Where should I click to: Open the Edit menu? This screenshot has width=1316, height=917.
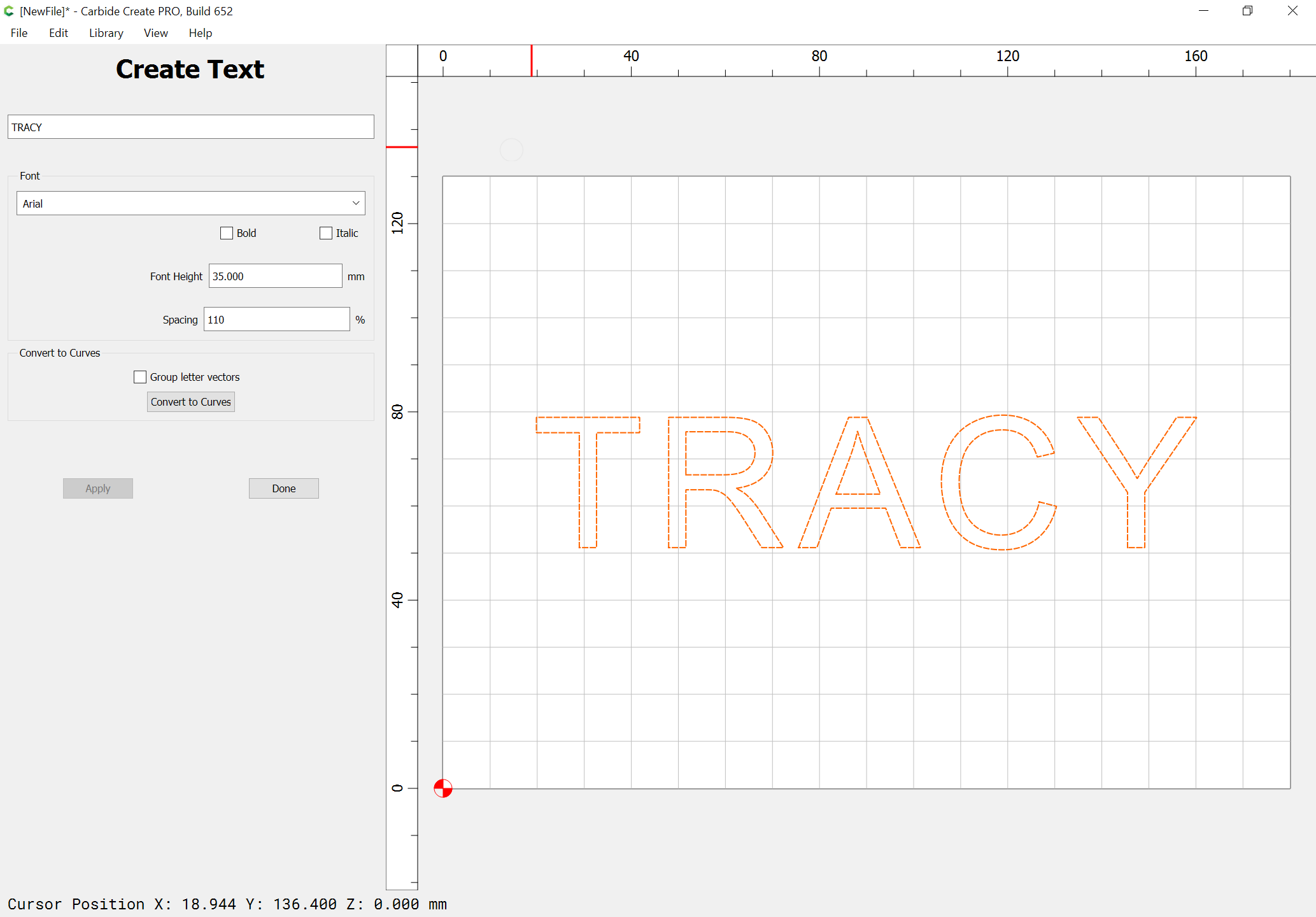59,33
